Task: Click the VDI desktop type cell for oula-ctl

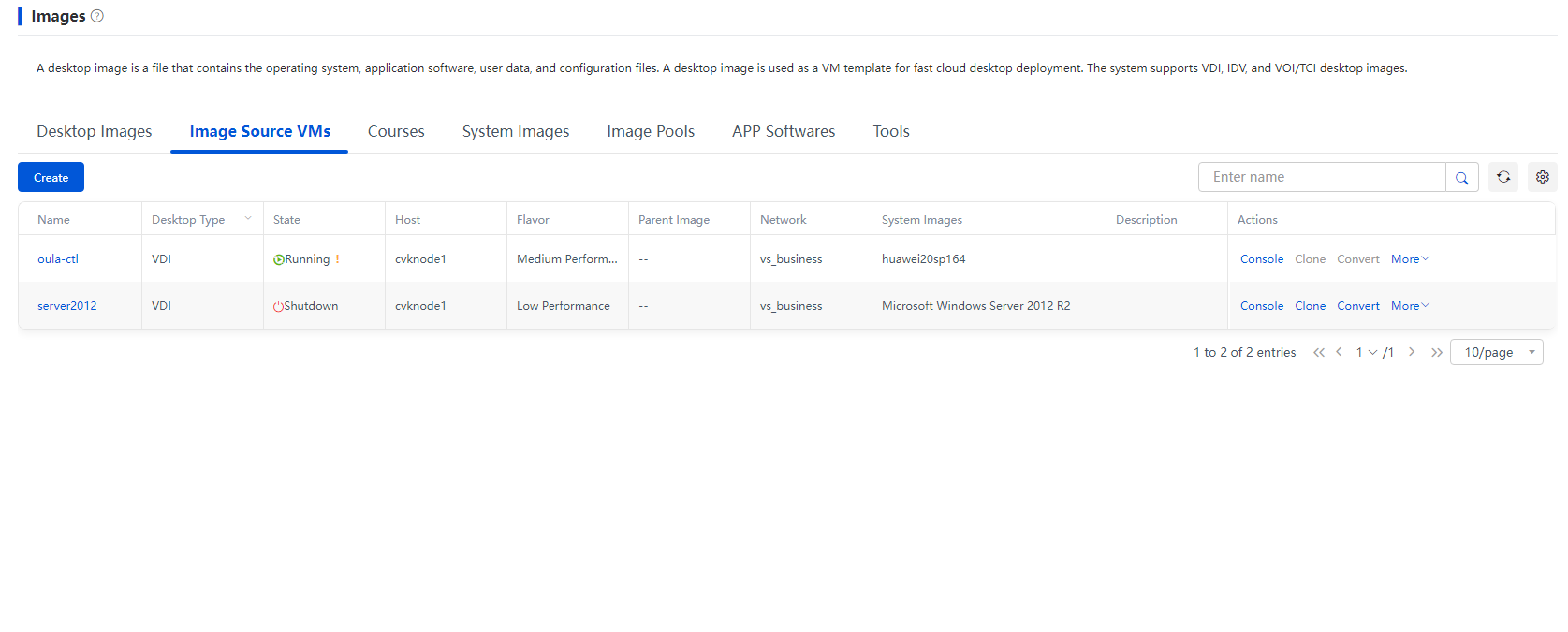Action: 161,259
